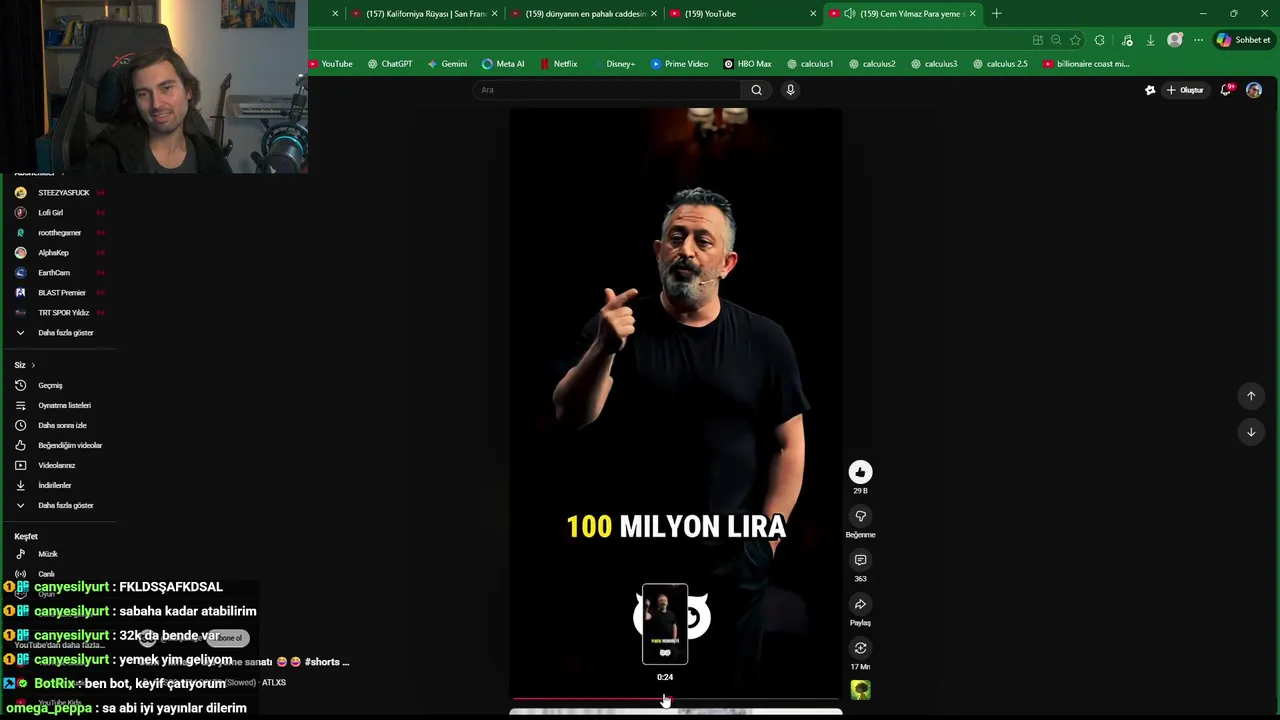Start voice search with microphone icon
The image size is (1280, 720).
pos(790,90)
